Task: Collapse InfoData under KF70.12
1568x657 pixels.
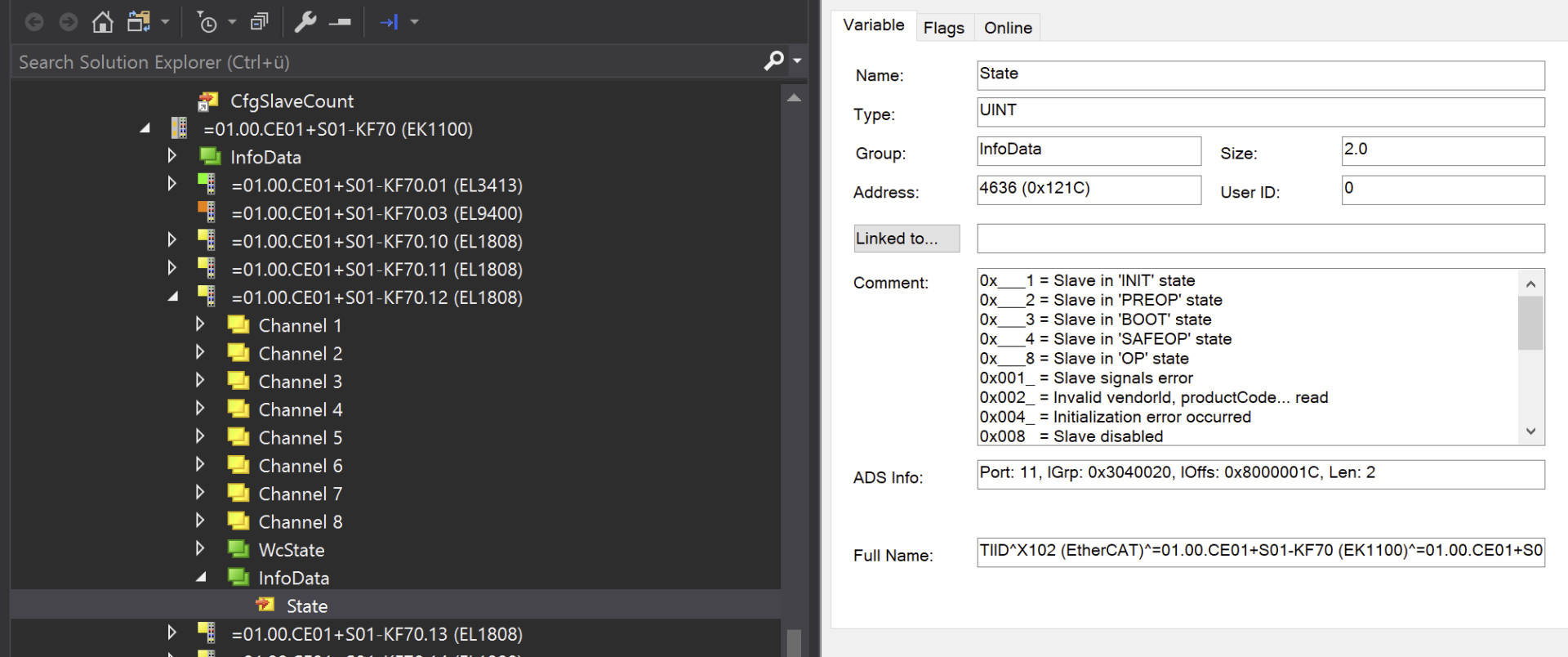Action: point(202,577)
